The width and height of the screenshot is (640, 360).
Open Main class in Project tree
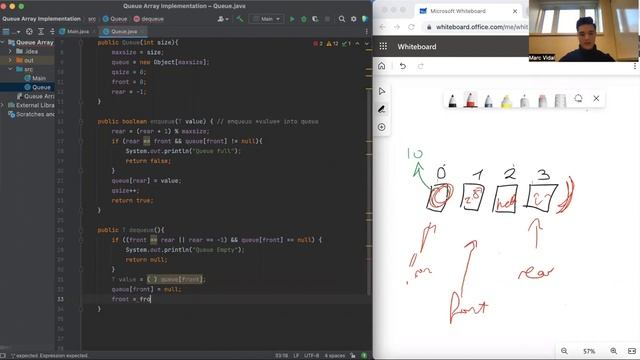(x=35, y=78)
